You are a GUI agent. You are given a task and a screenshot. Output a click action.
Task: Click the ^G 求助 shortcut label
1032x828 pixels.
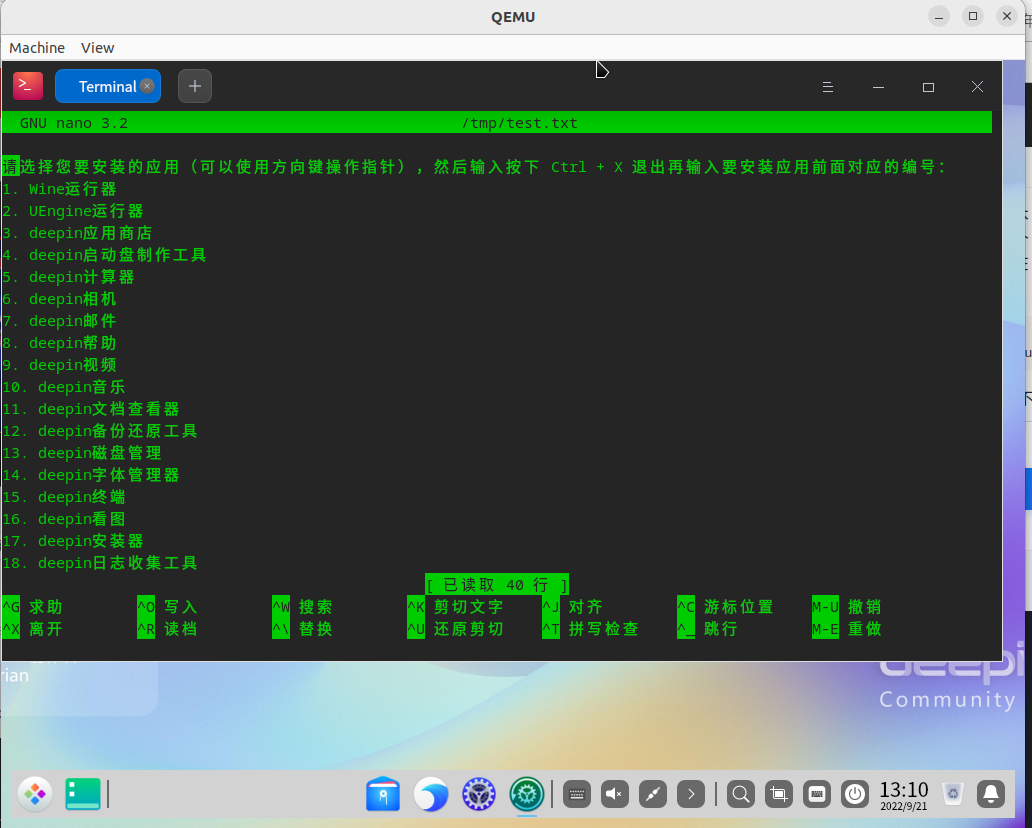tap(32, 607)
